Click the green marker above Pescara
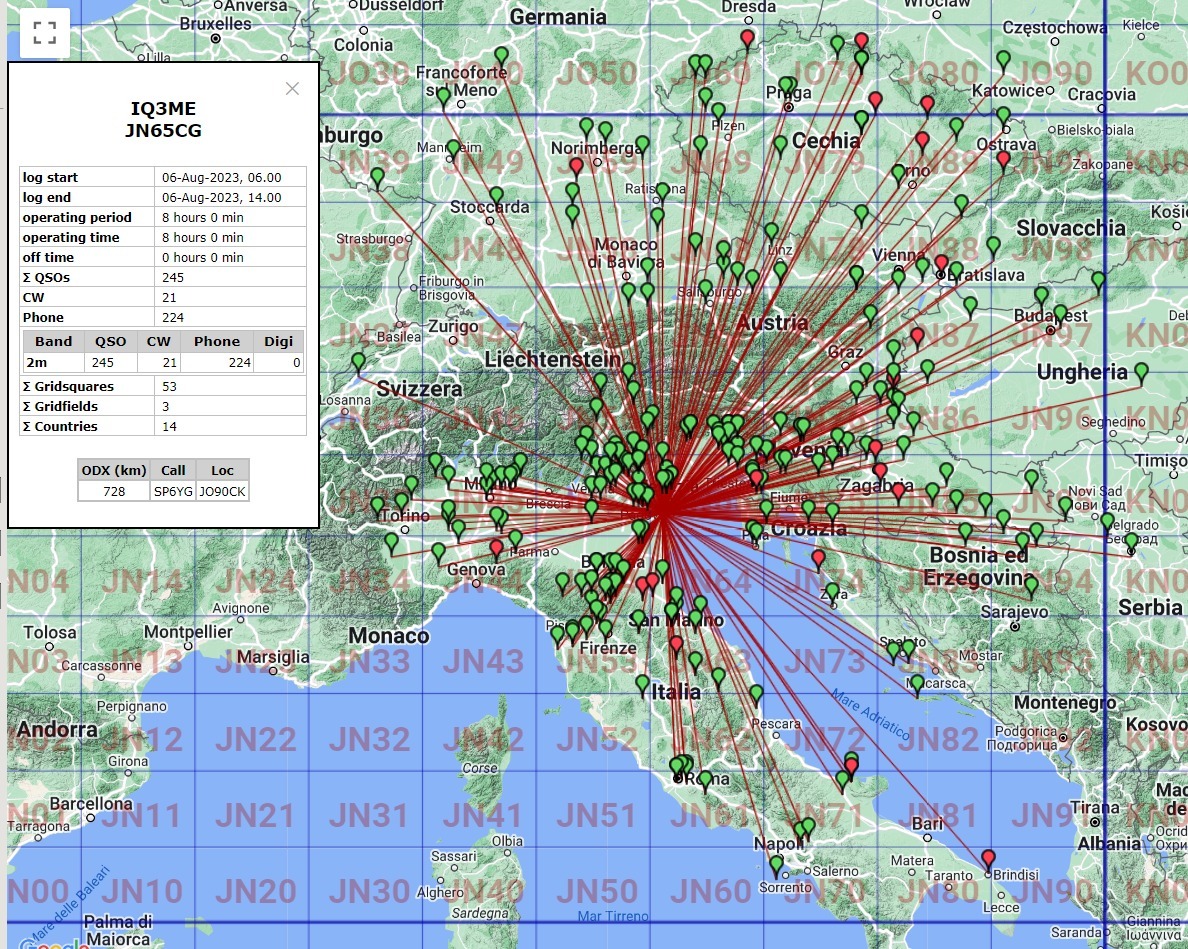1188x949 pixels. pyautogui.click(x=756, y=696)
